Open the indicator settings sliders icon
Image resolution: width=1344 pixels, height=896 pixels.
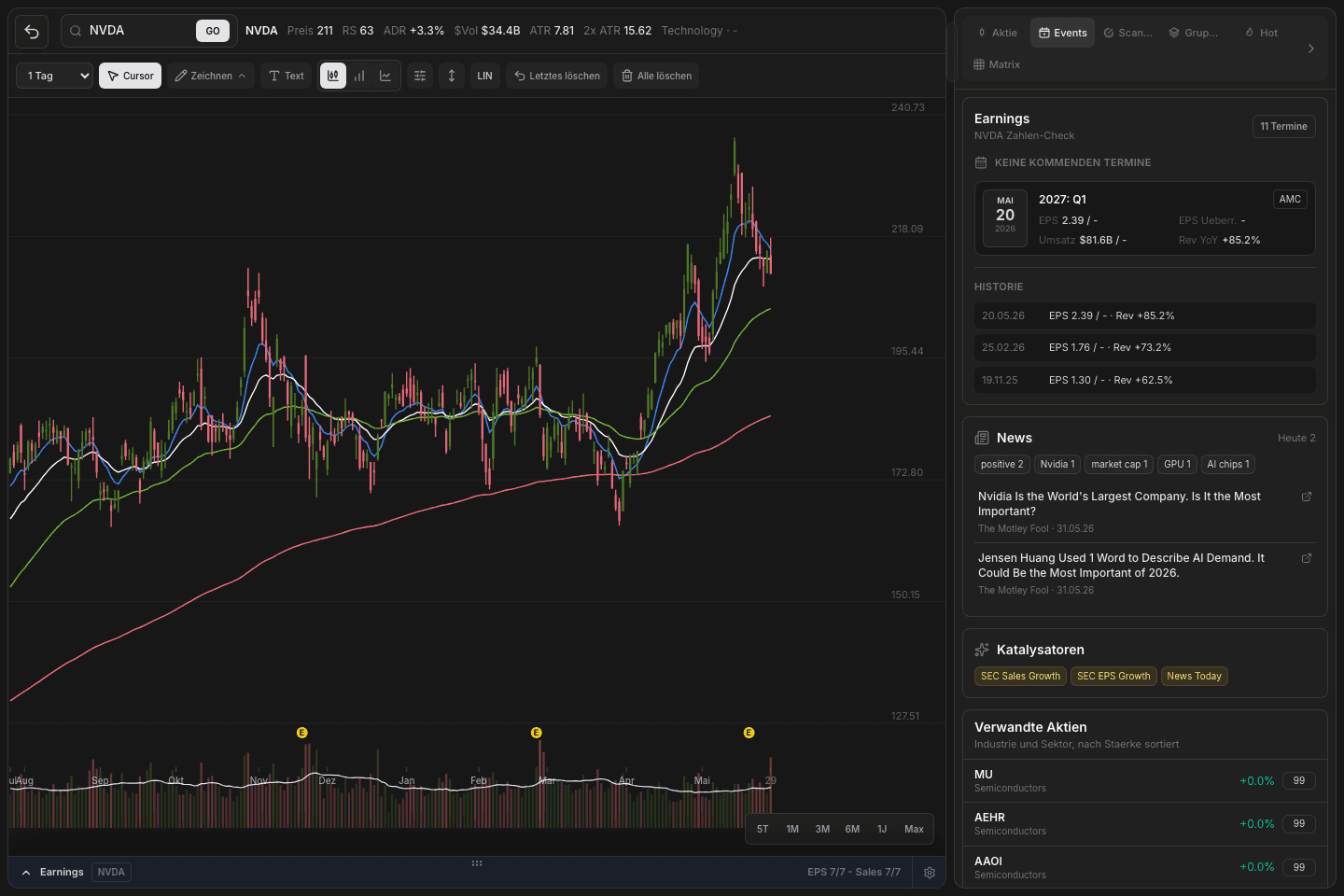click(420, 76)
